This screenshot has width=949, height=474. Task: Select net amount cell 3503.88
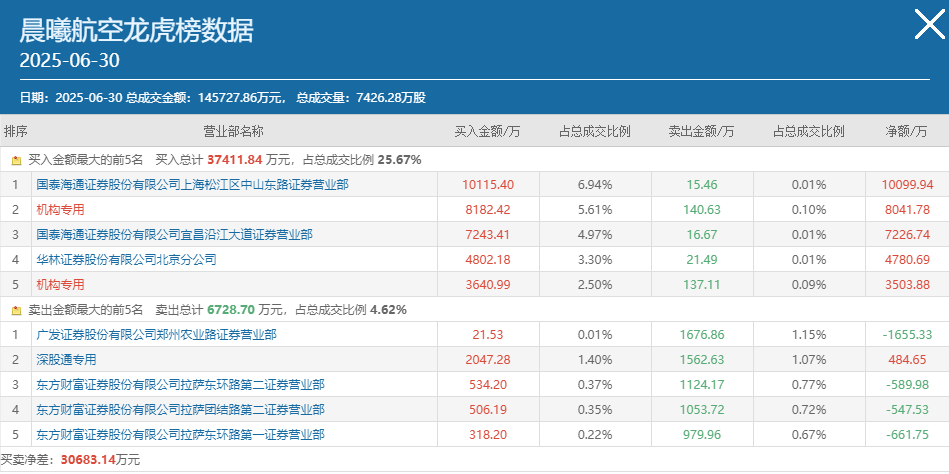(x=907, y=285)
